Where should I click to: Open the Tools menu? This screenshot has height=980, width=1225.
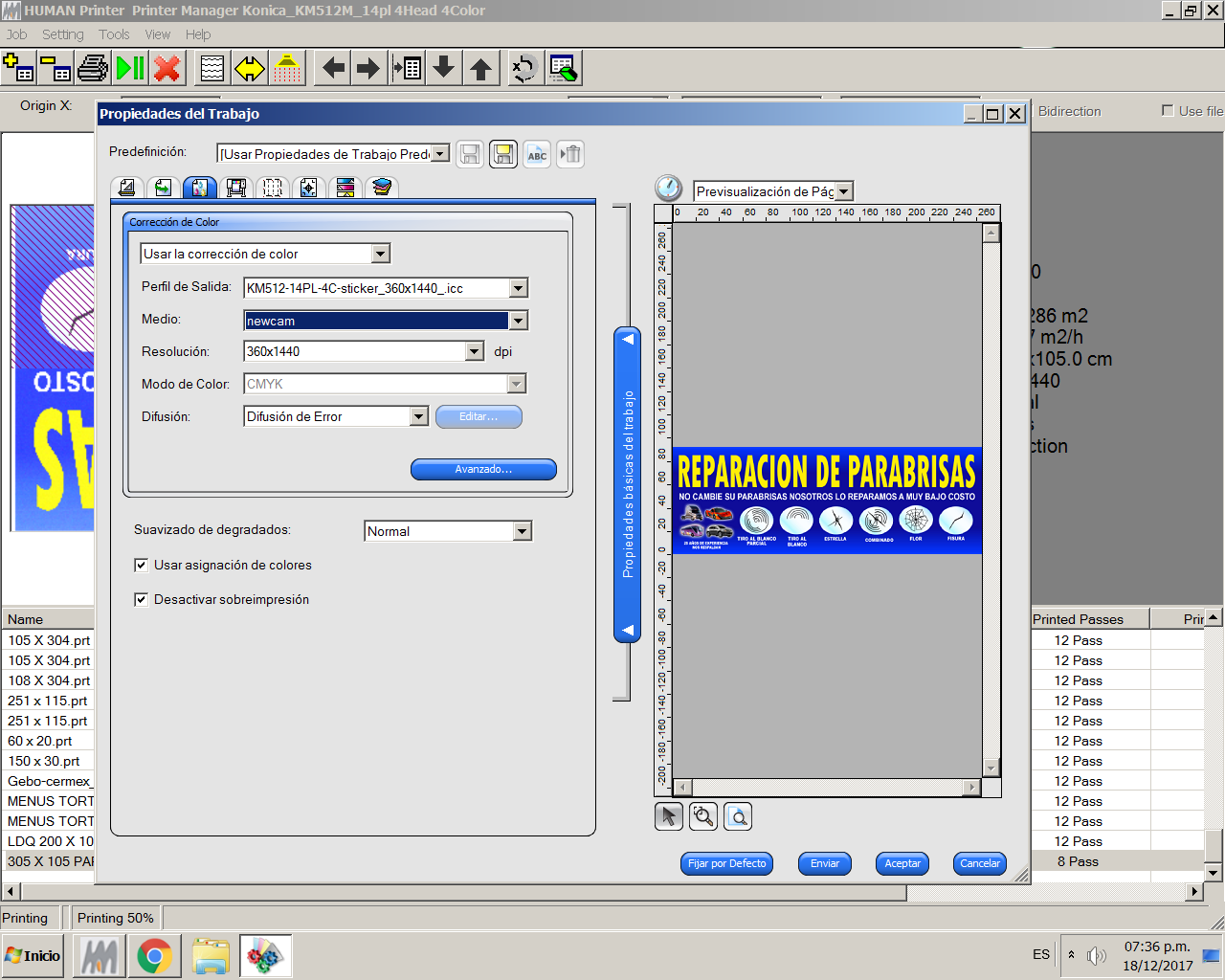[114, 34]
